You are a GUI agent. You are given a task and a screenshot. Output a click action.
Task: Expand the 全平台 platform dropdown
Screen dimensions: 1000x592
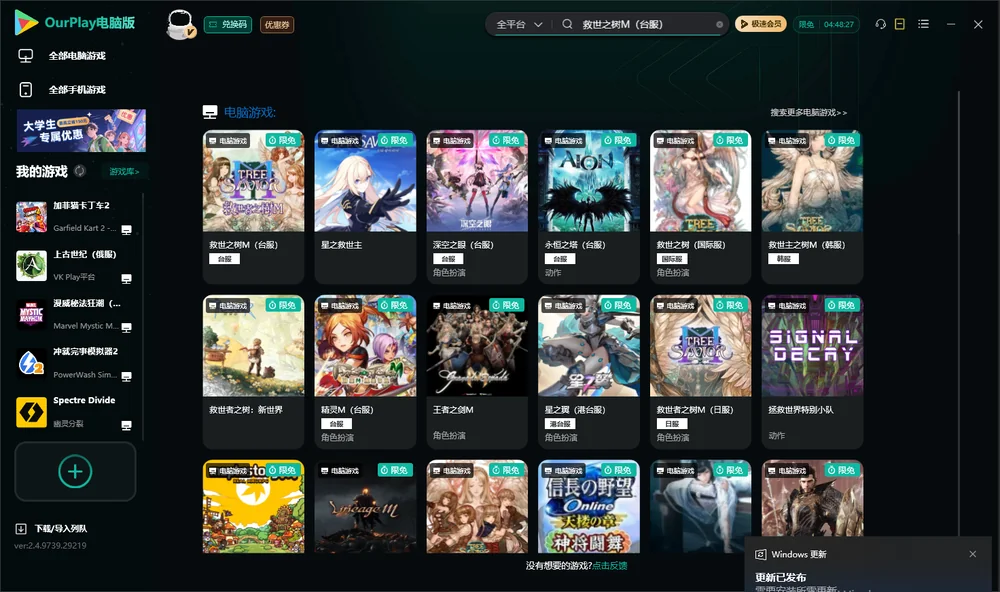519,24
